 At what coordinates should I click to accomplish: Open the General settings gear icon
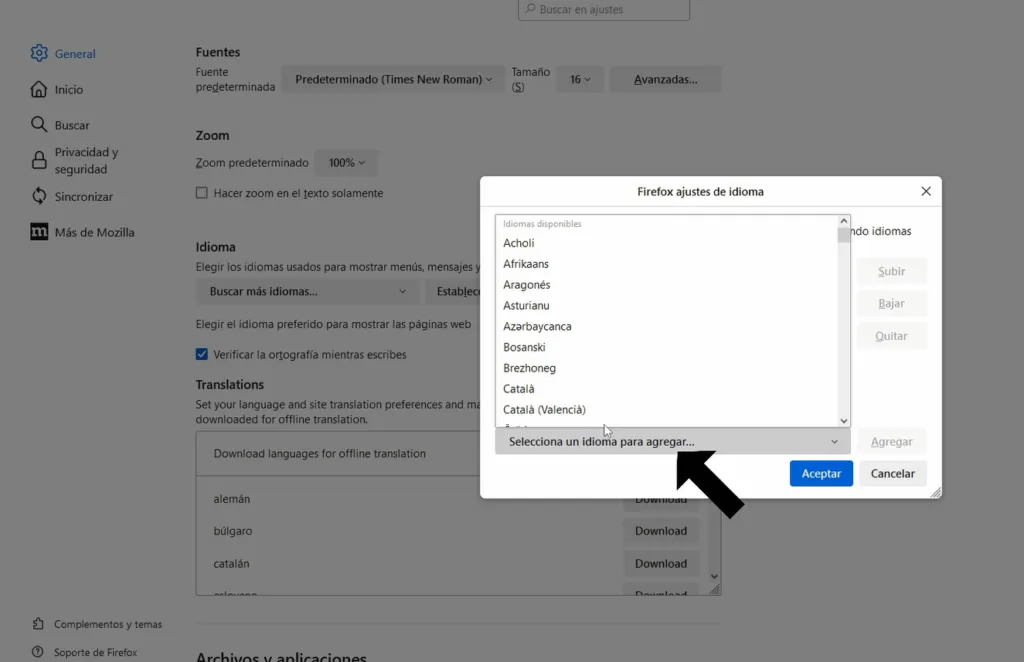[x=39, y=53]
